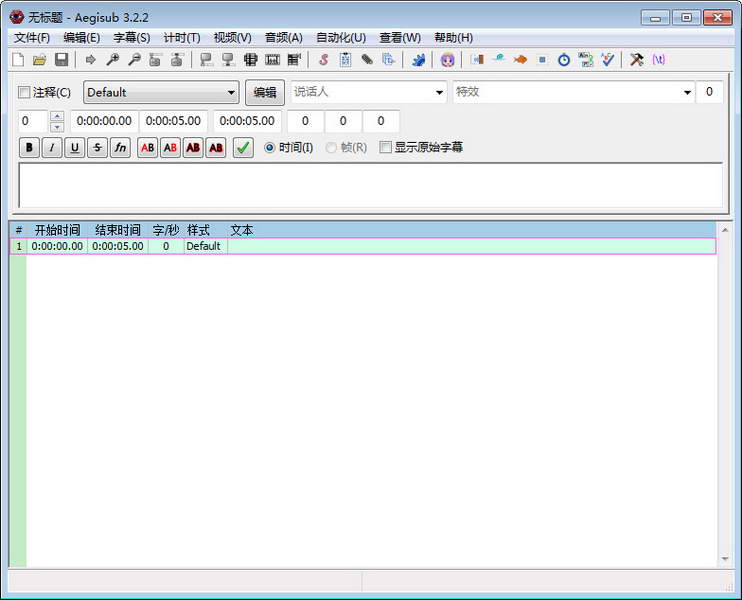Click the New subtitles file icon
Screen dimensions: 742x600
pyautogui.click(x=18, y=60)
